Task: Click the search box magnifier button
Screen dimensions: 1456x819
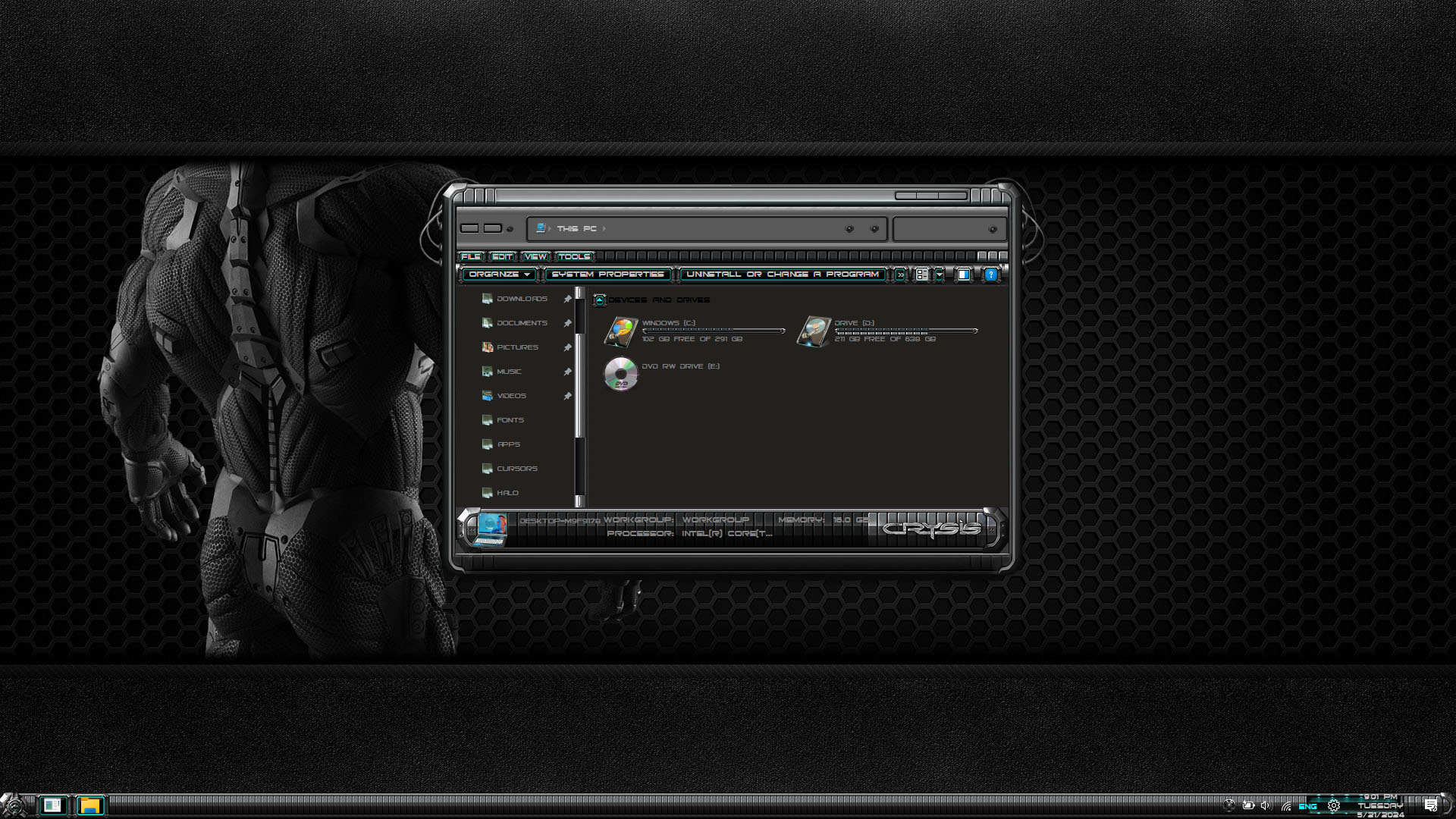Action: click(993, 229)
